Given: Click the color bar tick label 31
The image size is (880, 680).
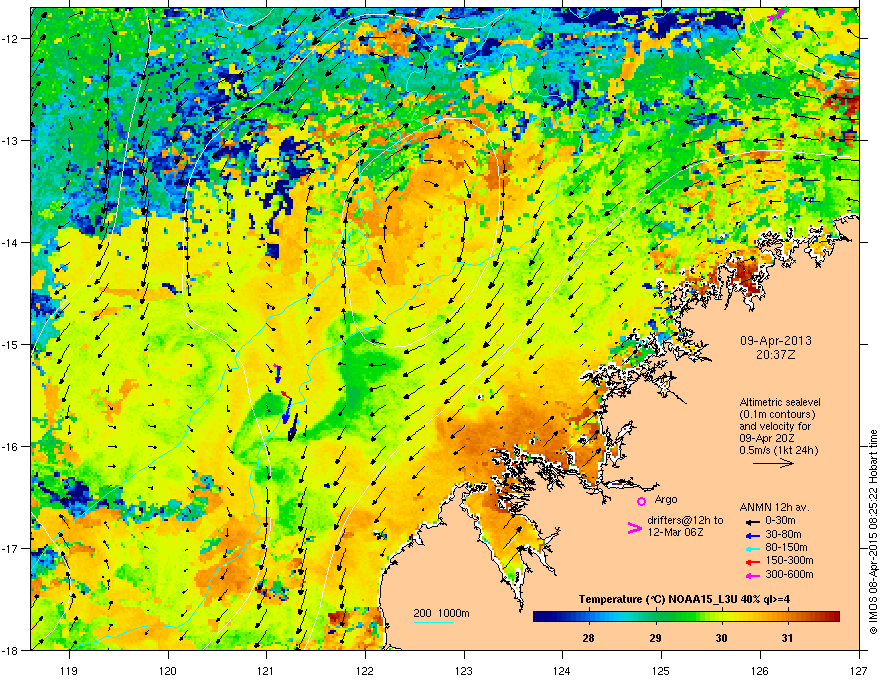Looking at the screenshot, I should [787, 638].
